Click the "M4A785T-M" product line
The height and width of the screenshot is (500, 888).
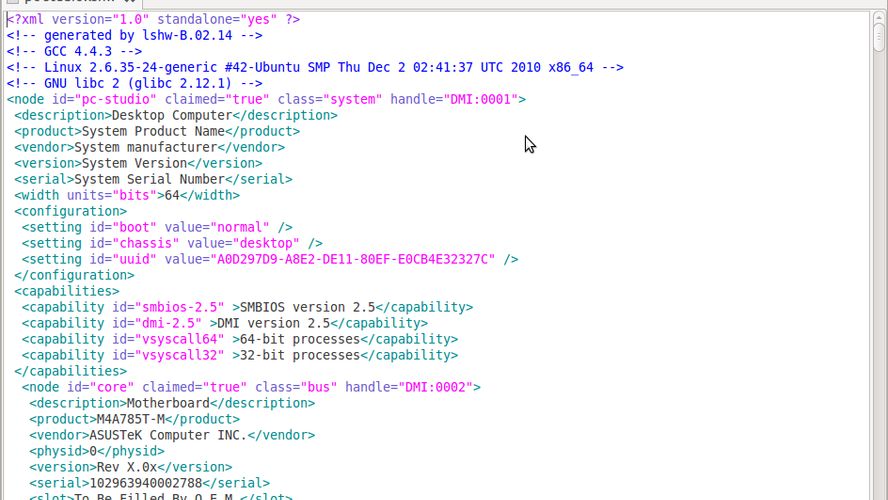point(134,419)
